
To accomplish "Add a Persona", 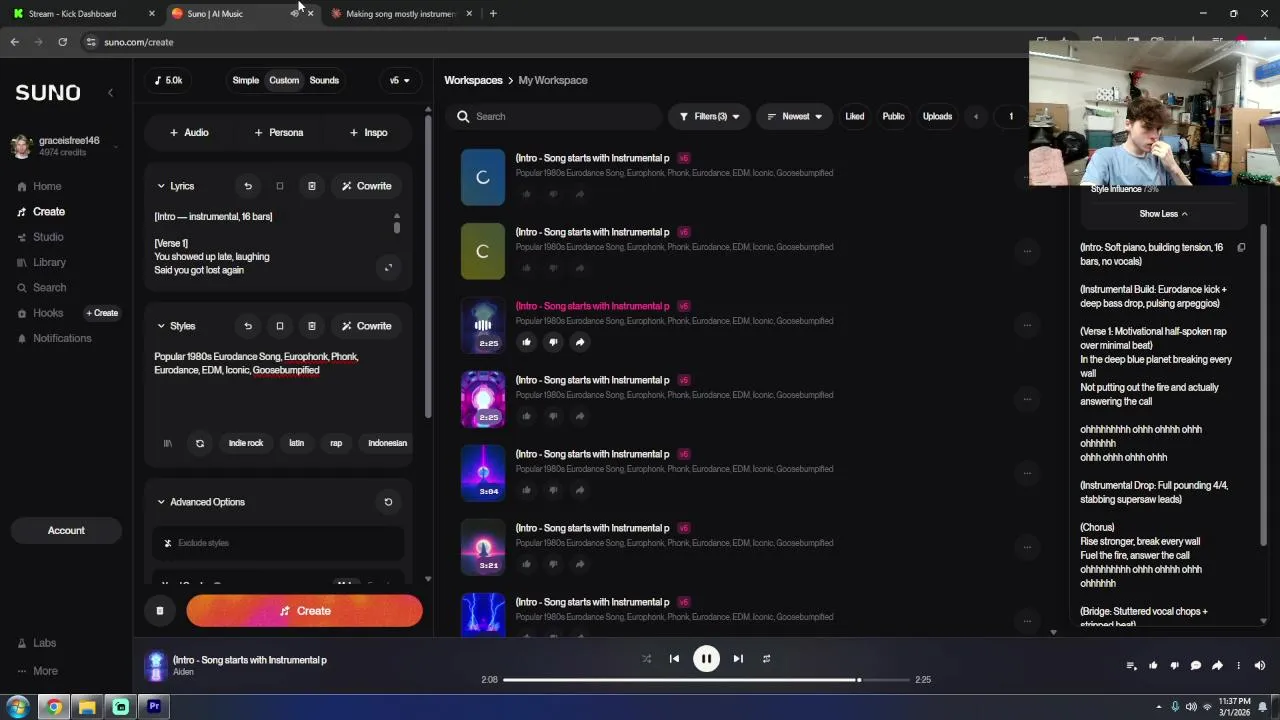I will [278, 132].
